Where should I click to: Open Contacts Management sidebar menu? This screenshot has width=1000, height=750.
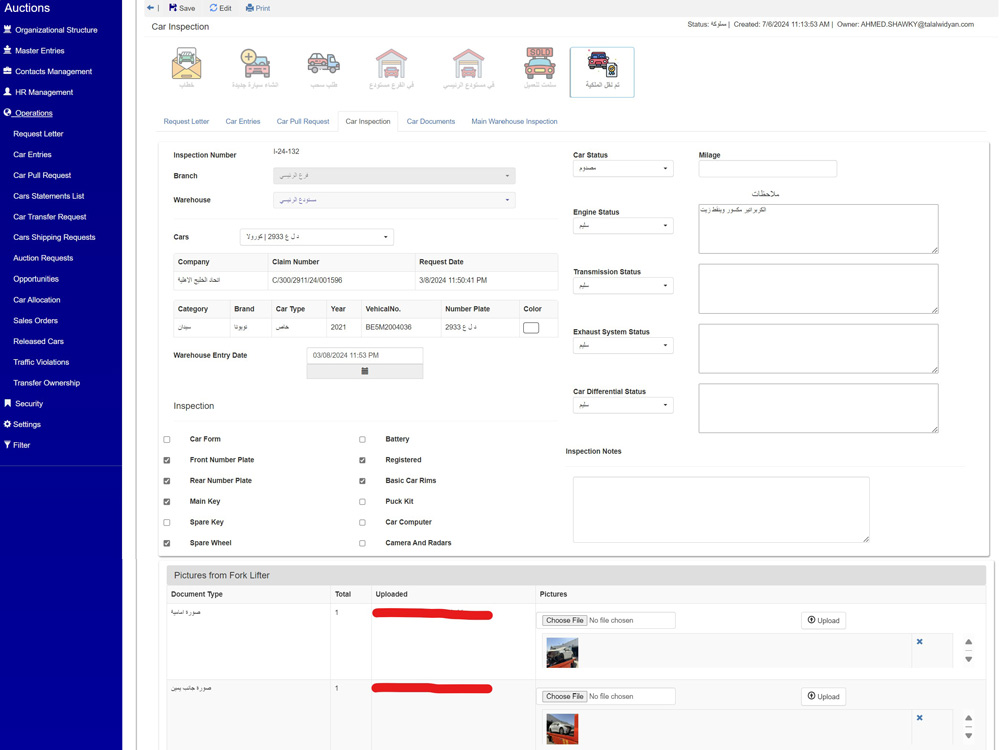point(53,71)
